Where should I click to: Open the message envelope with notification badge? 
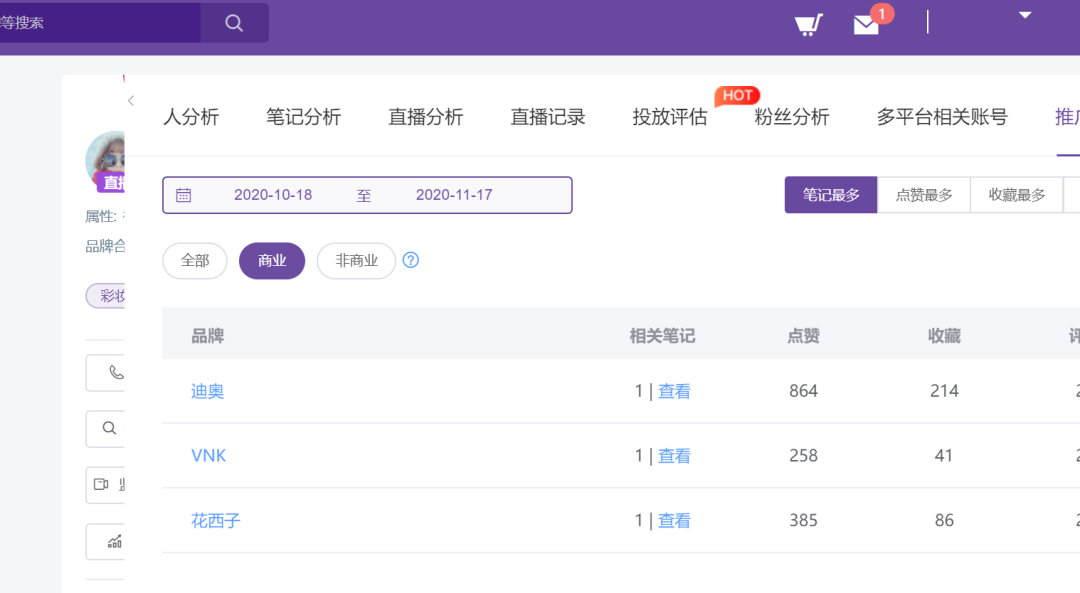point(866,24)
